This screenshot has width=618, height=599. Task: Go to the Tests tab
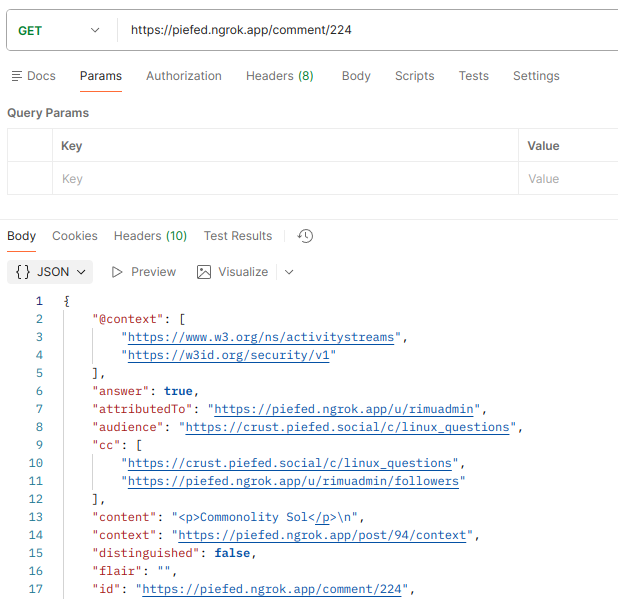pyautogui.click(x=473, y=76)
